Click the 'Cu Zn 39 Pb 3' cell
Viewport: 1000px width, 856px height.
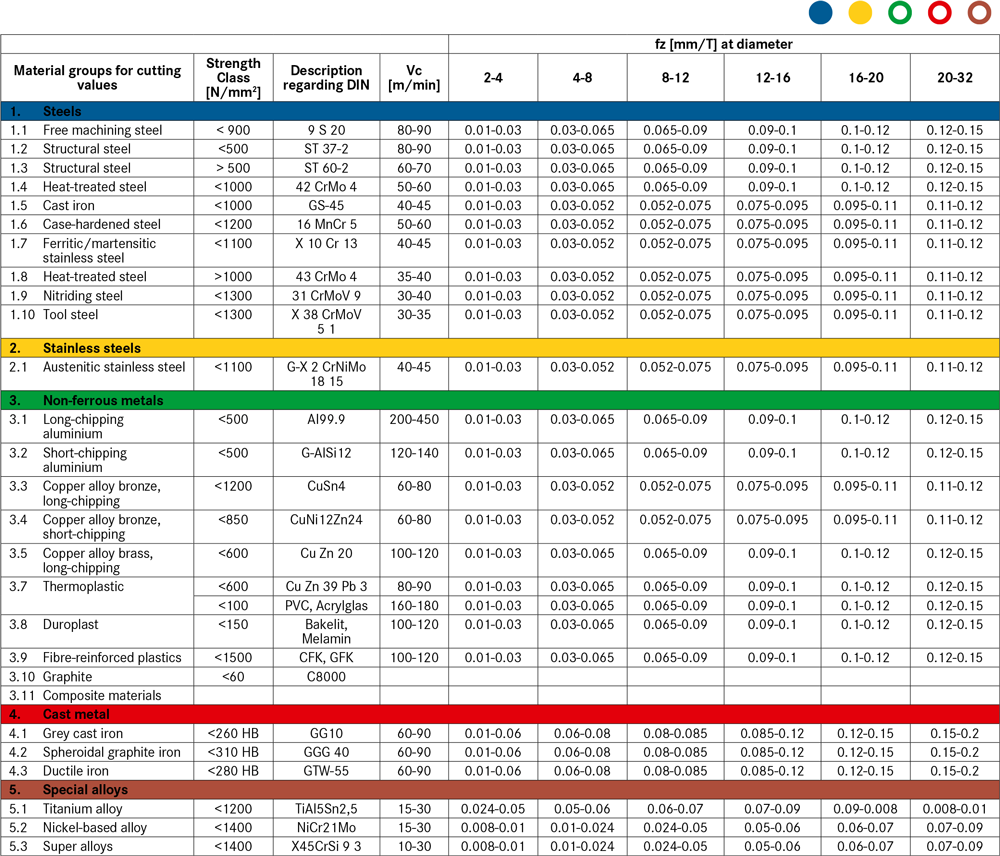coord(327,586)
